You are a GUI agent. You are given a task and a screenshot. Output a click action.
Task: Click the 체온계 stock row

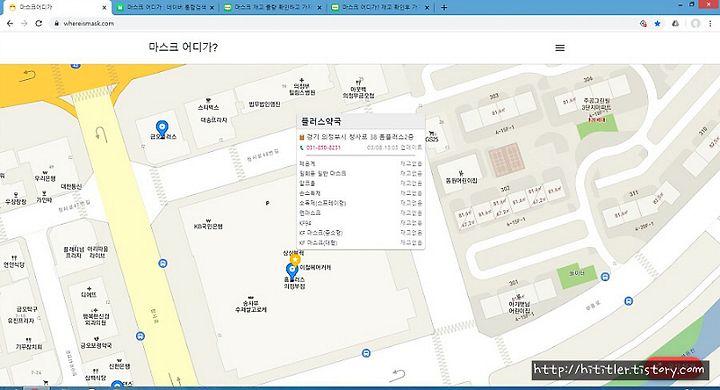click(x=360, y=164)
